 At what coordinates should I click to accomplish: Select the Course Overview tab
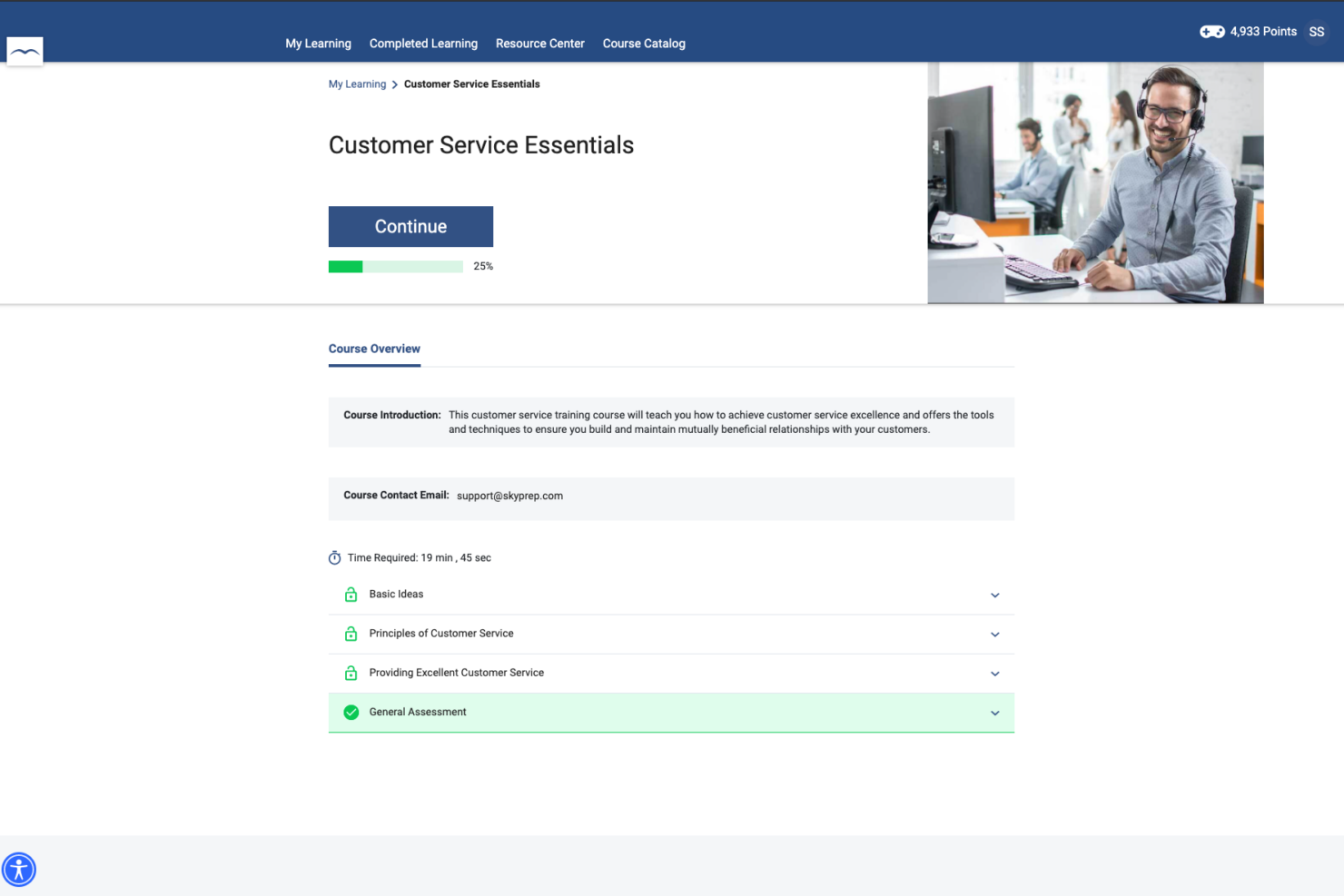[x=374, y=349]
